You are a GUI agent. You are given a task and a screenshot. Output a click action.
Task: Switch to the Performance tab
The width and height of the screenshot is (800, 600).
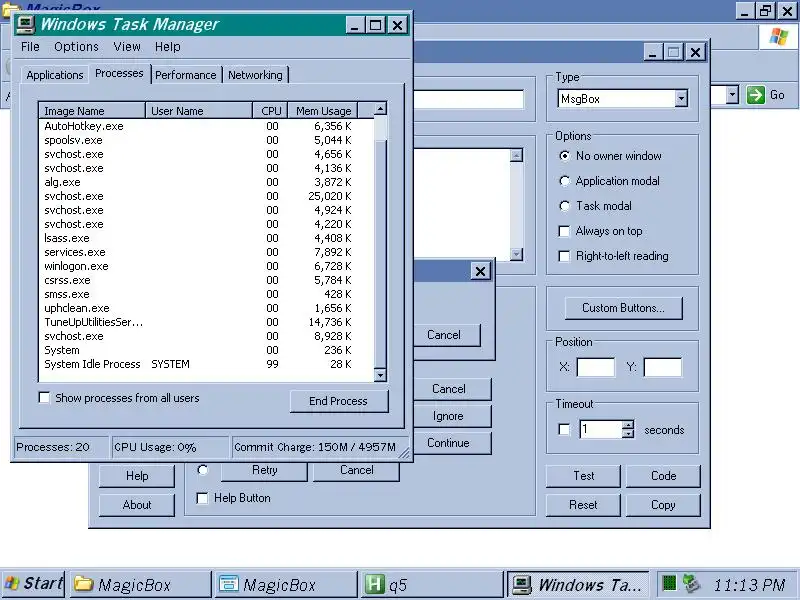click(x=186, y=75)
